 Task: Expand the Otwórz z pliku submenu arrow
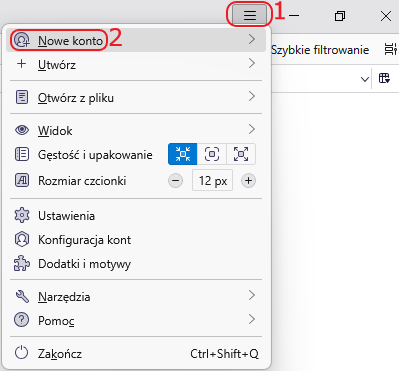(x=252, y=97)
